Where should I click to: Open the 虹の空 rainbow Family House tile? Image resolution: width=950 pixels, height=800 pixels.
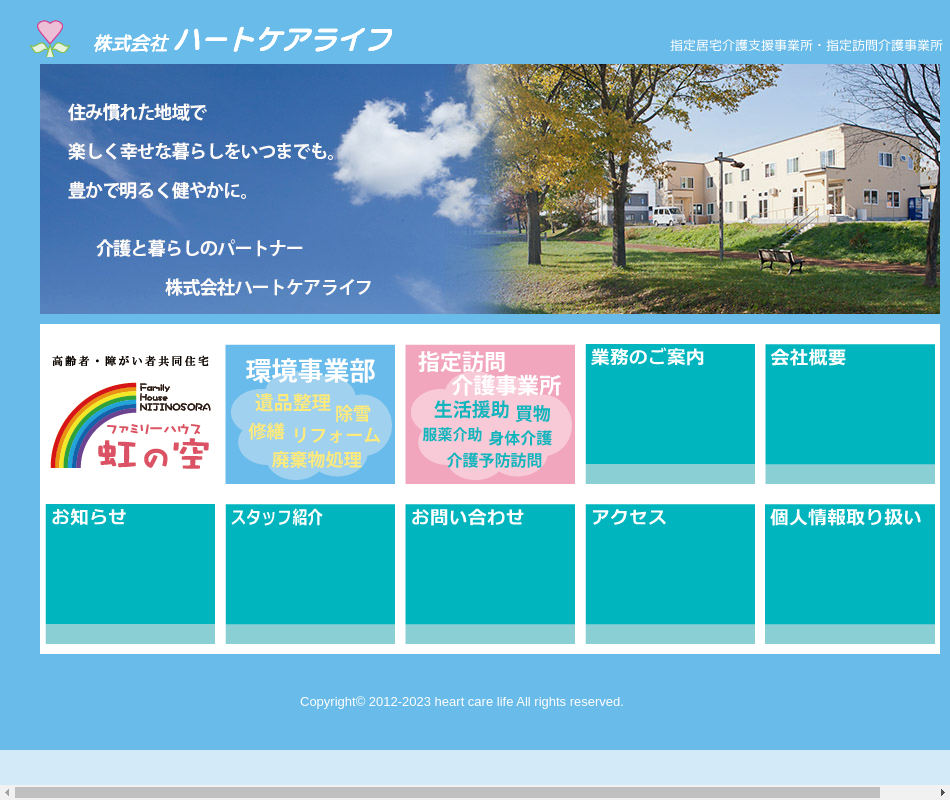pos(130,414)
